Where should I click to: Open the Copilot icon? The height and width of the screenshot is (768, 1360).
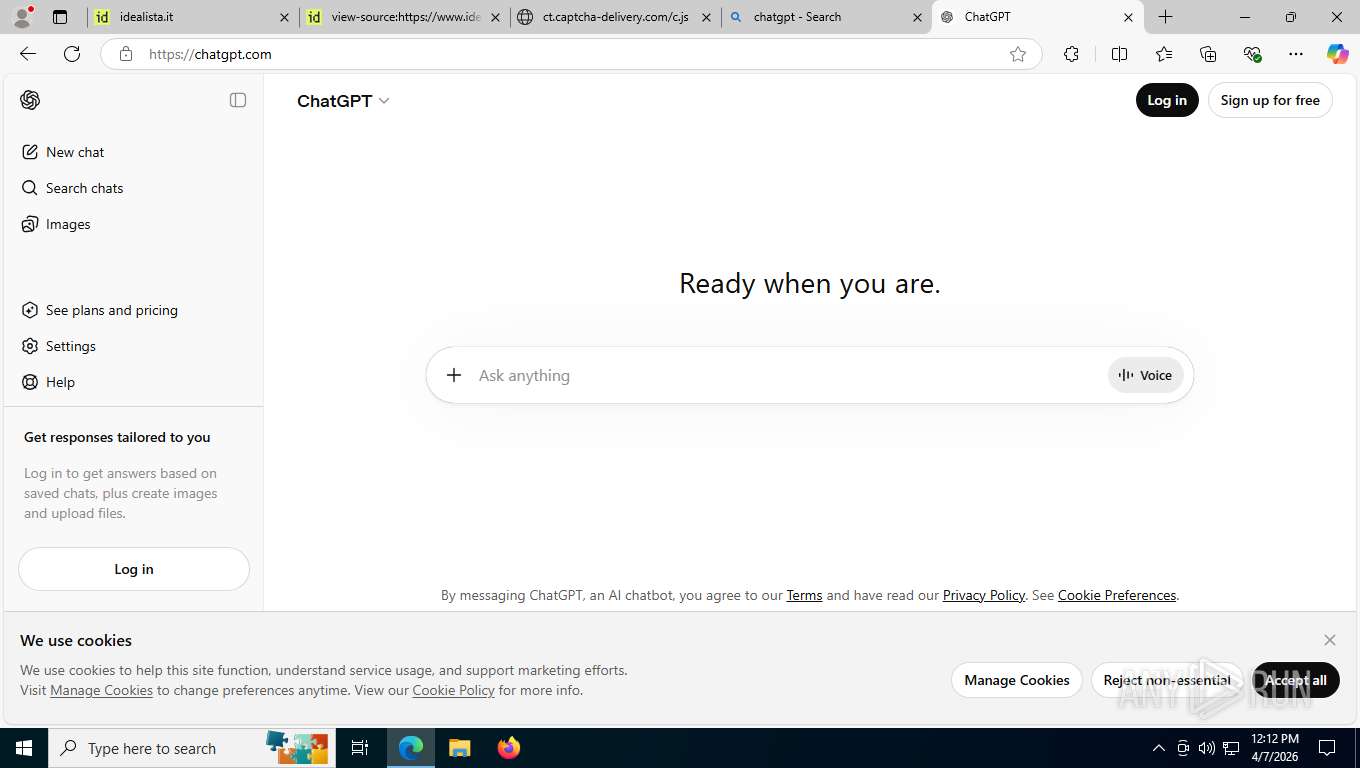(1337, 54)
